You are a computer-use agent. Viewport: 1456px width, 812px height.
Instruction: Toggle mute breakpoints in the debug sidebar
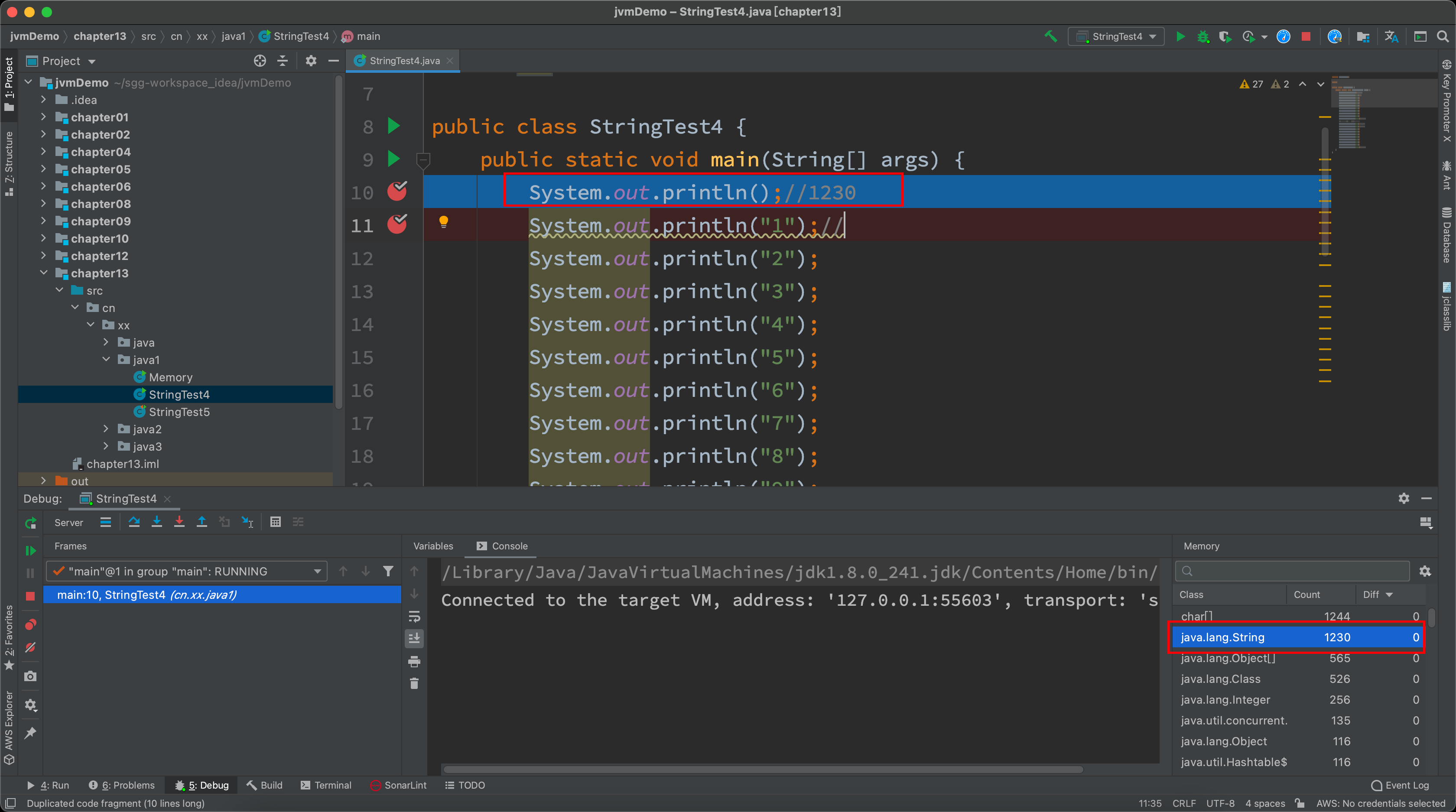[x=30, y=648]
